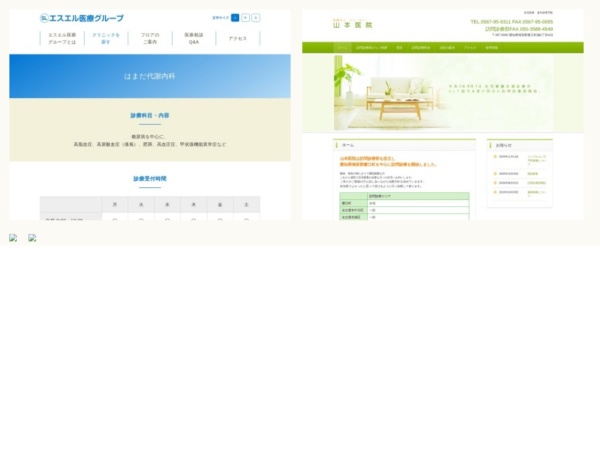
Task: Open the second お知らせ news link
Action: [533, 174]
